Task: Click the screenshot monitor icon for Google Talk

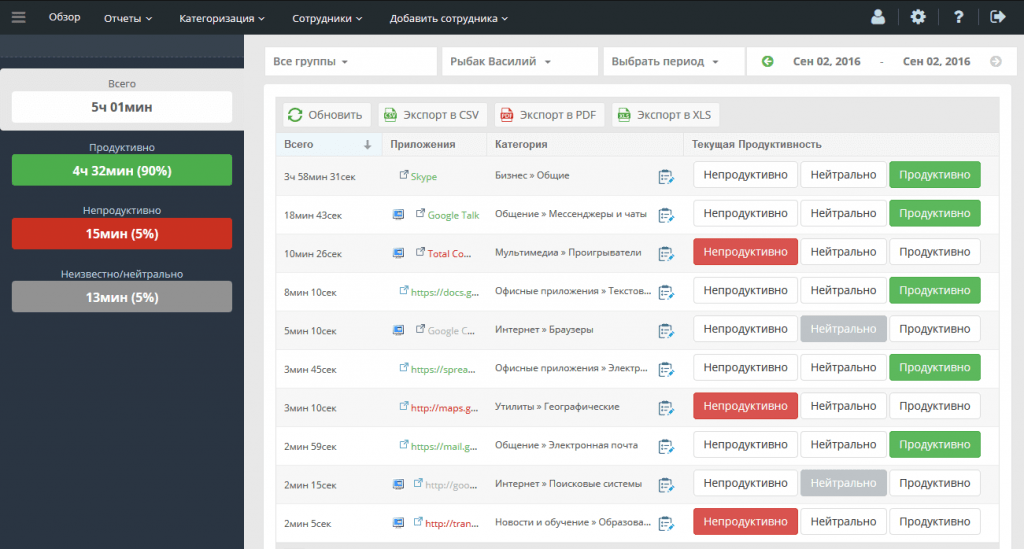Action: click(398, 214)
